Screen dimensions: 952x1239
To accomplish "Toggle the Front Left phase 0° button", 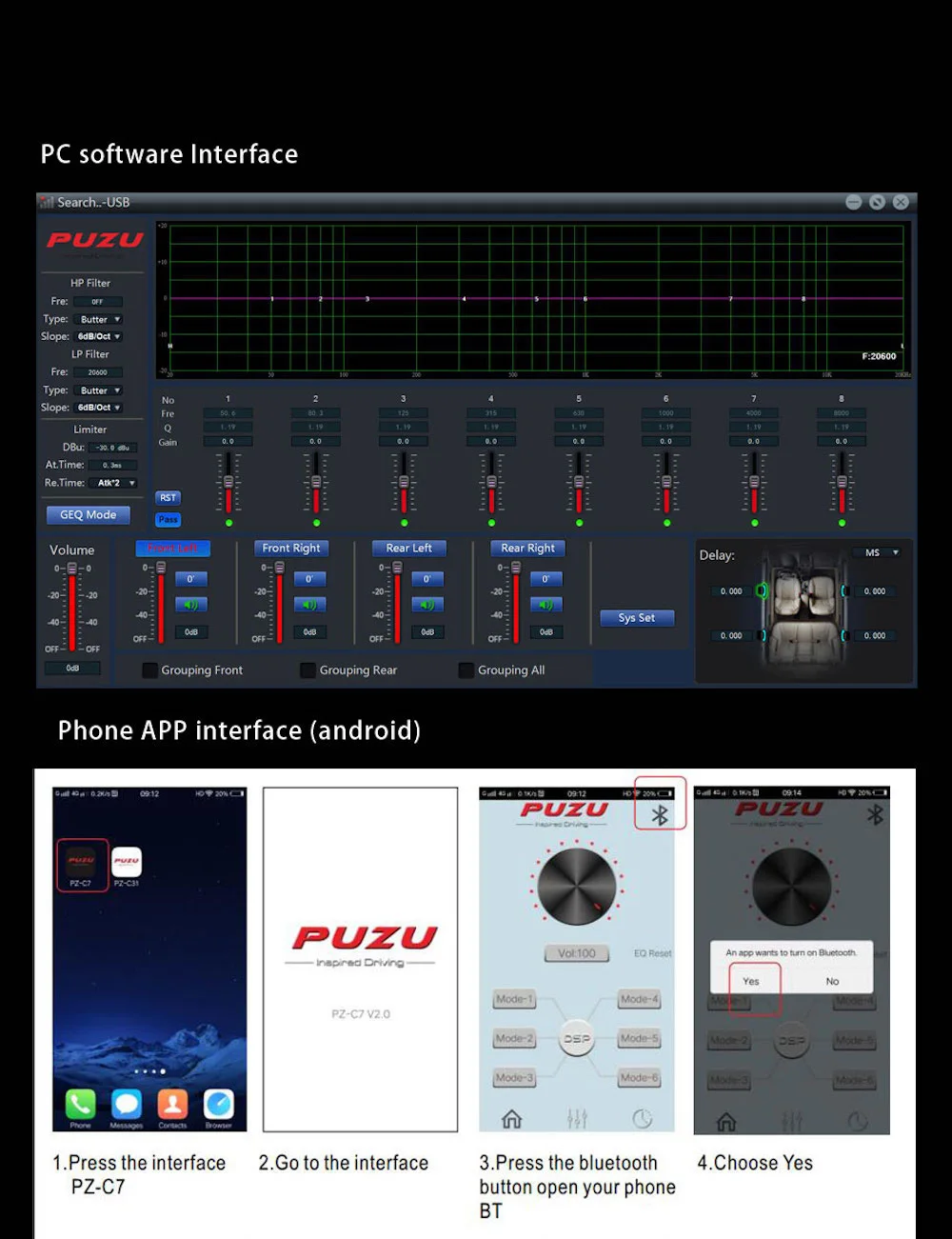I will 191,579.
